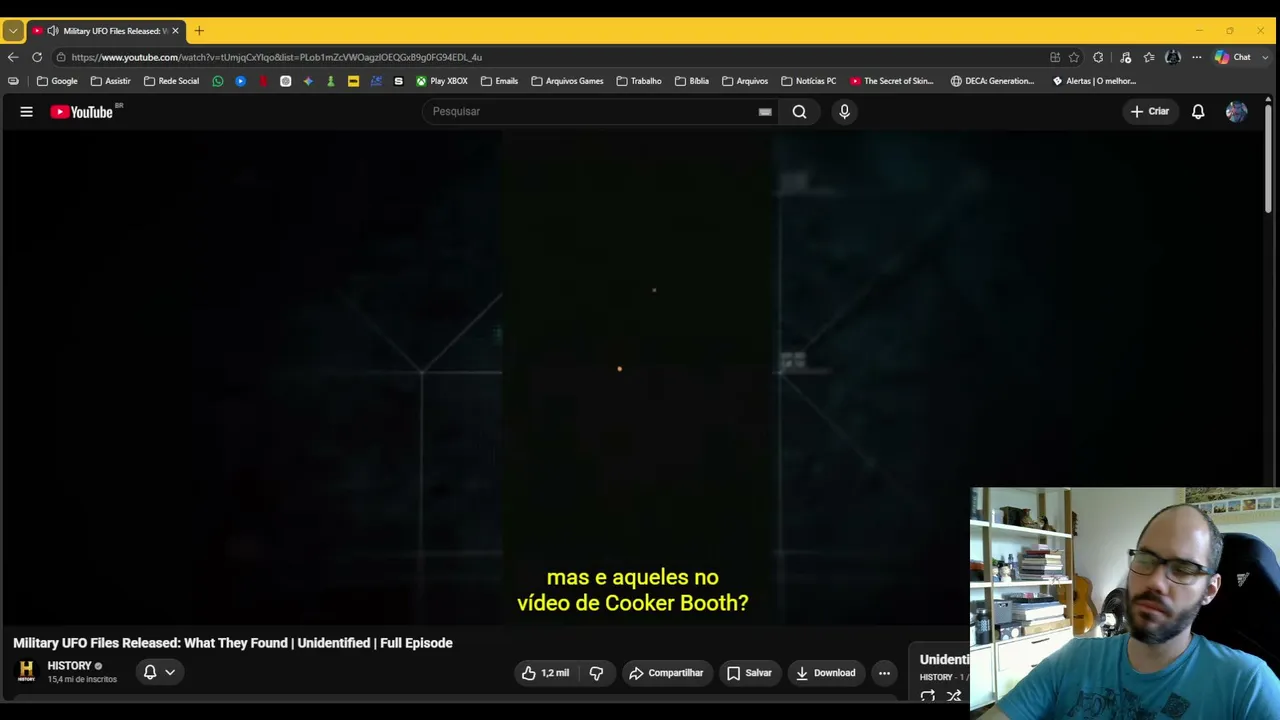Open the on-screen keyboard in search box
Screen dimensions: 1280x720
(x=765, y=112)
